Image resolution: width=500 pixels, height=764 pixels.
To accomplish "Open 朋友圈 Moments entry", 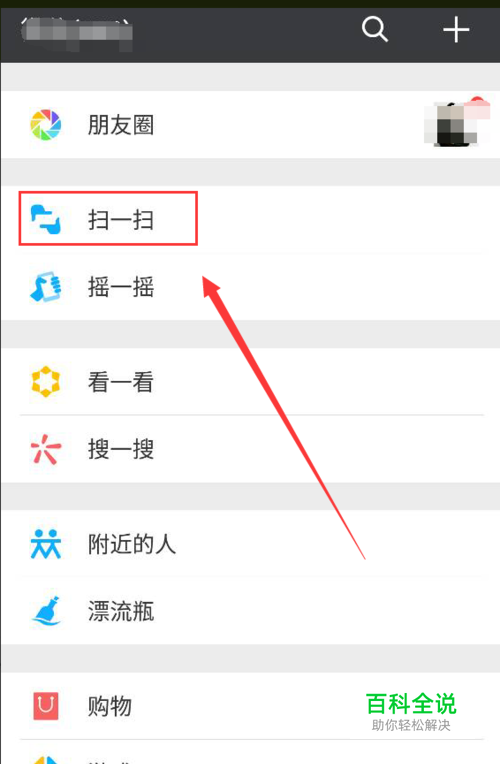I will [250, 125].
